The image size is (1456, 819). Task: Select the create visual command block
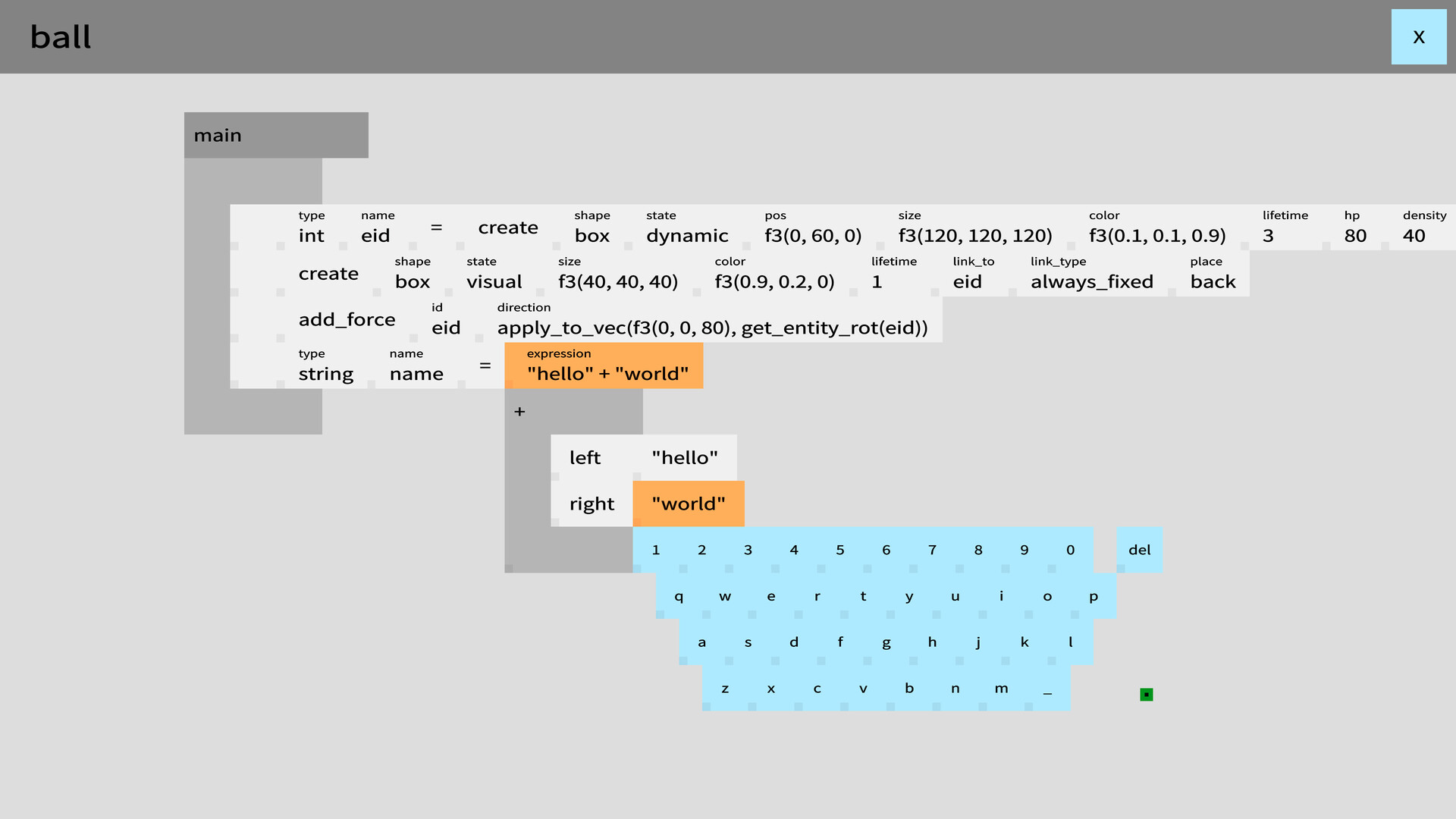tap(328, 274)
